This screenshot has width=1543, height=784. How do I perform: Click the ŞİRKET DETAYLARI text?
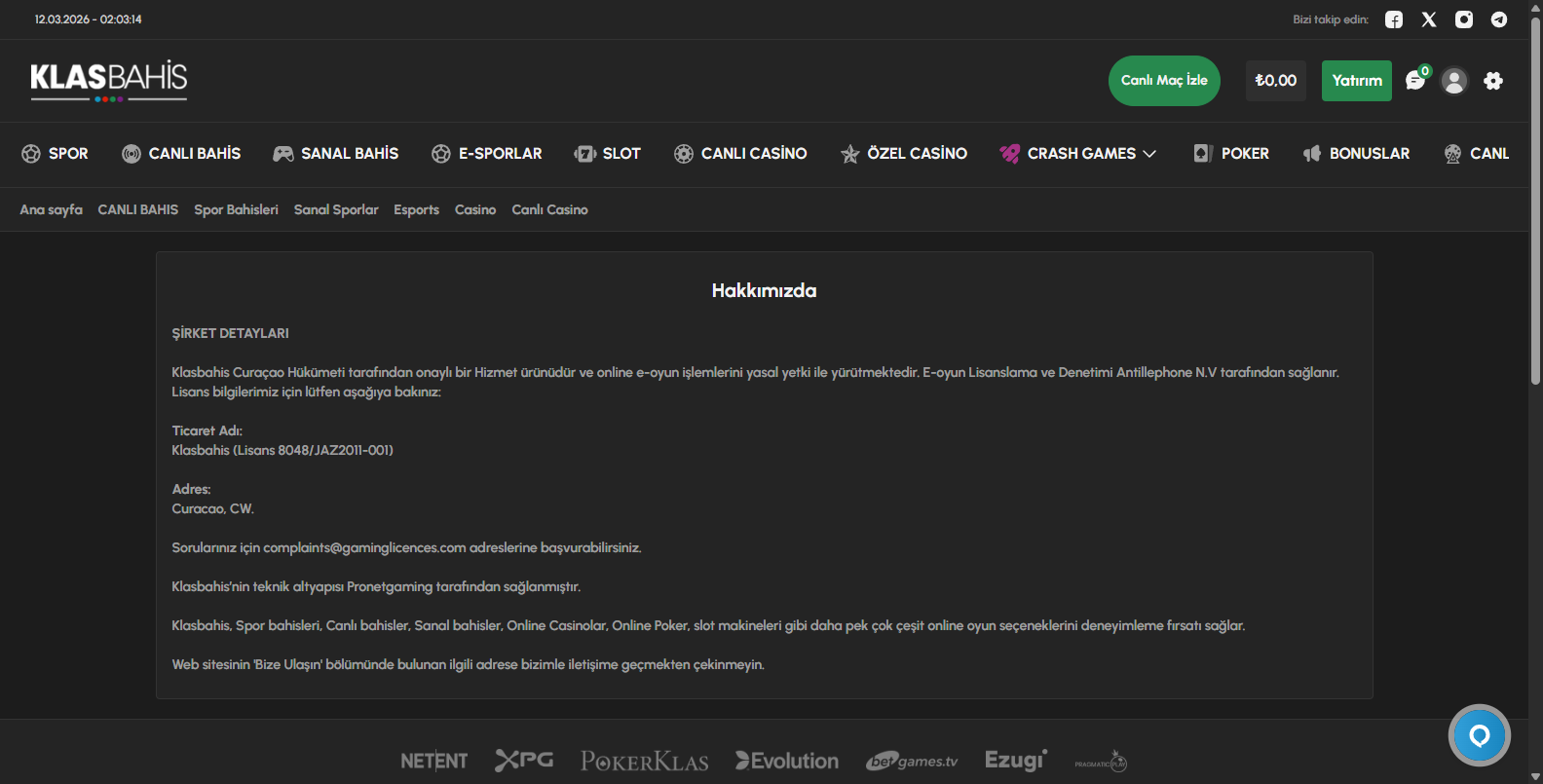click(231, 333)
